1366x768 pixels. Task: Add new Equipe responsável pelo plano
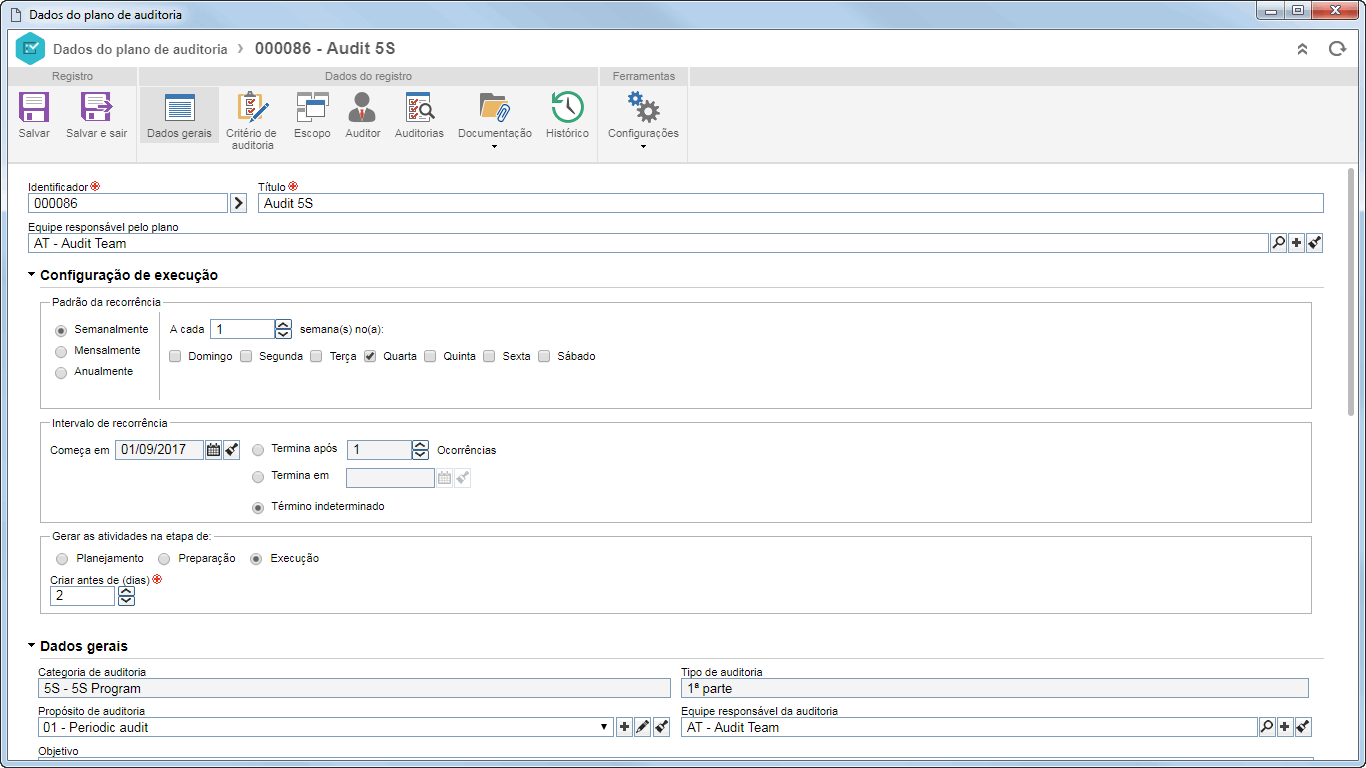1296,243
